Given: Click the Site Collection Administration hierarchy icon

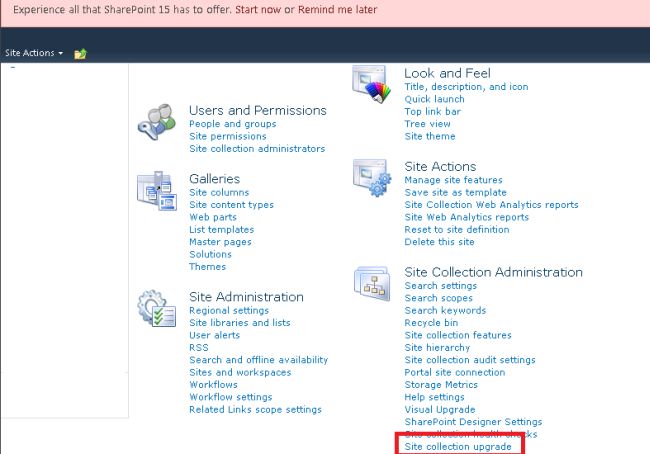Looking at the screenshot, I should pos(372,284).
